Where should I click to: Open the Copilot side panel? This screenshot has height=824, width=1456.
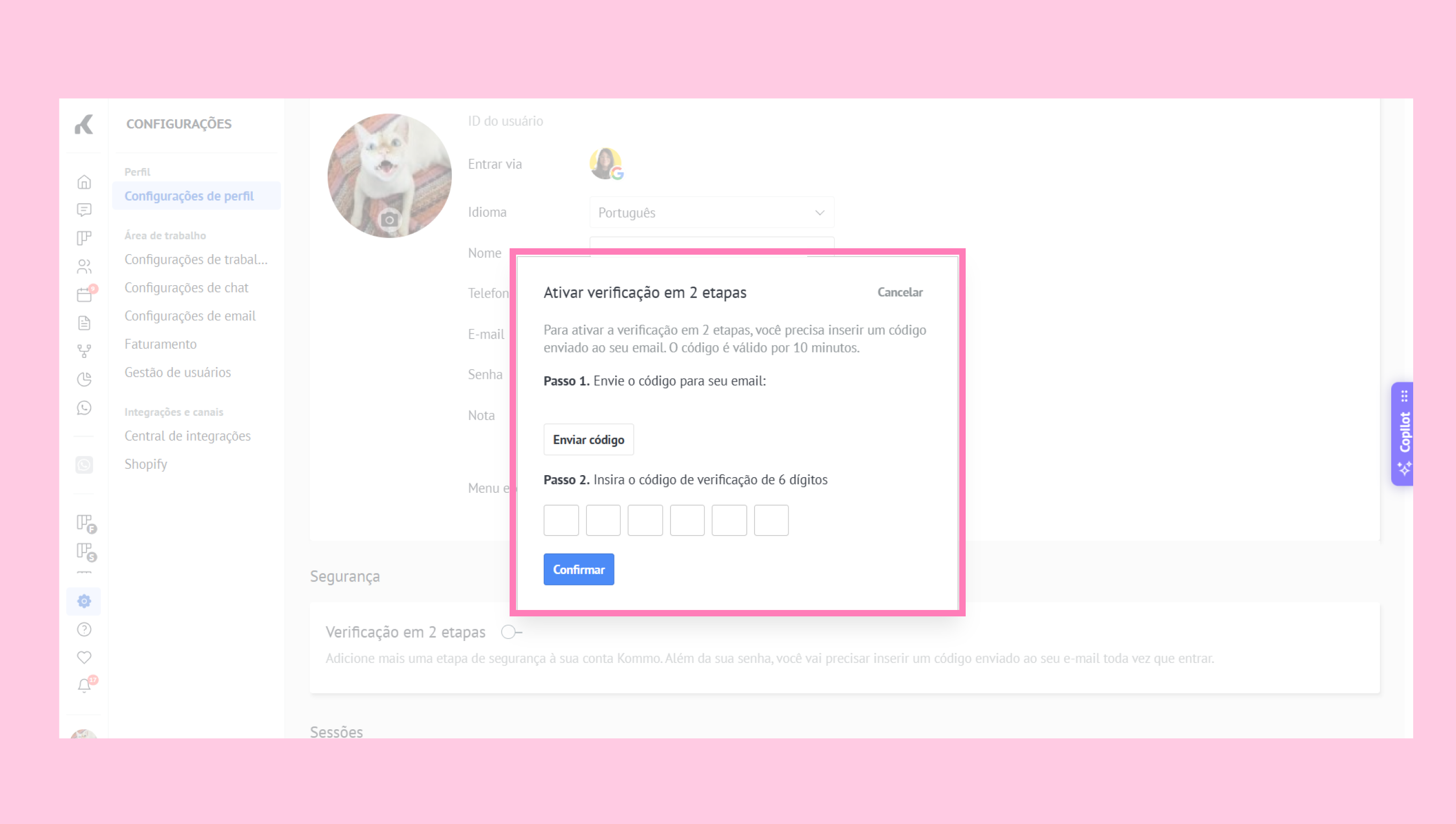click(1403, 433)
